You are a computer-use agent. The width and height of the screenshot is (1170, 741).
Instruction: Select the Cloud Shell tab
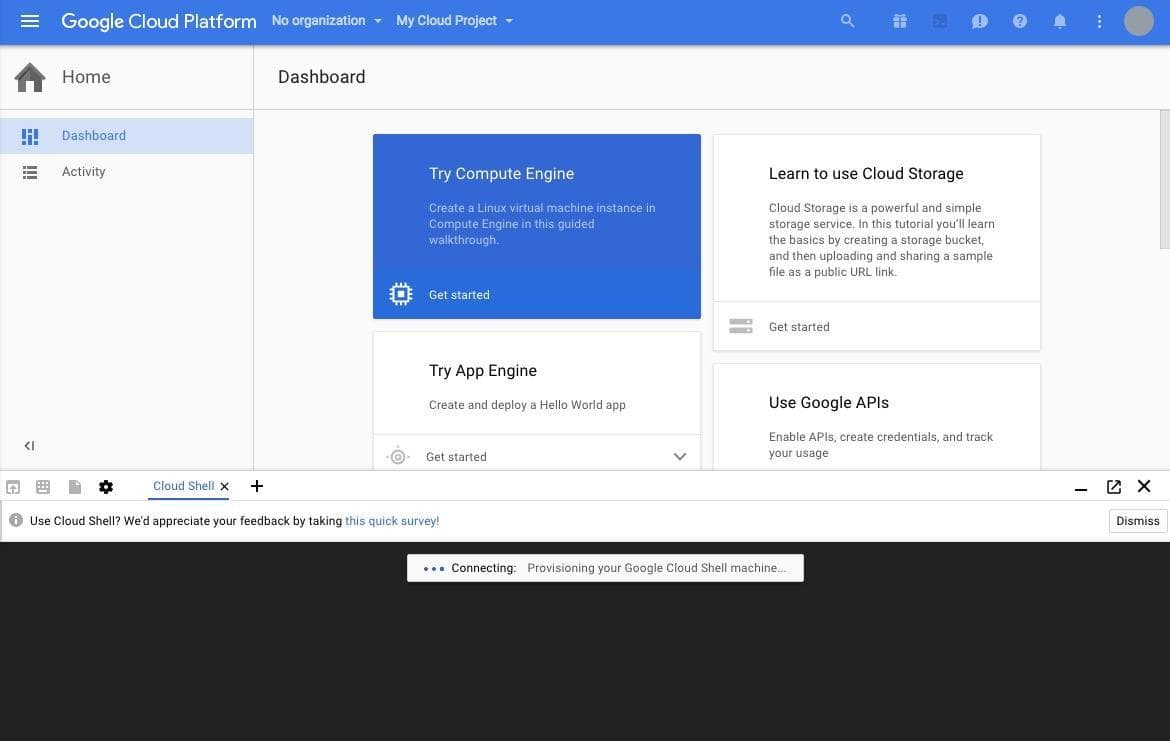pyautogui.click(x=184, y=486)
